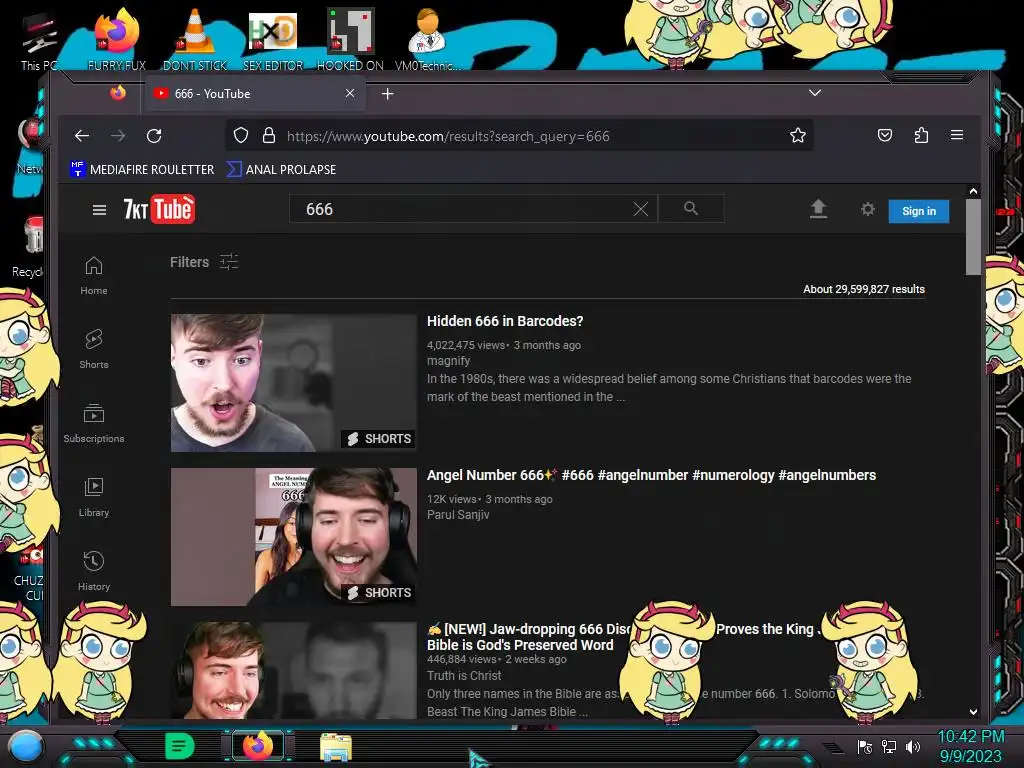Click thumbnail of Angel Number 666 video
This screenshot has width=1024, height=768.
[293, 537]
